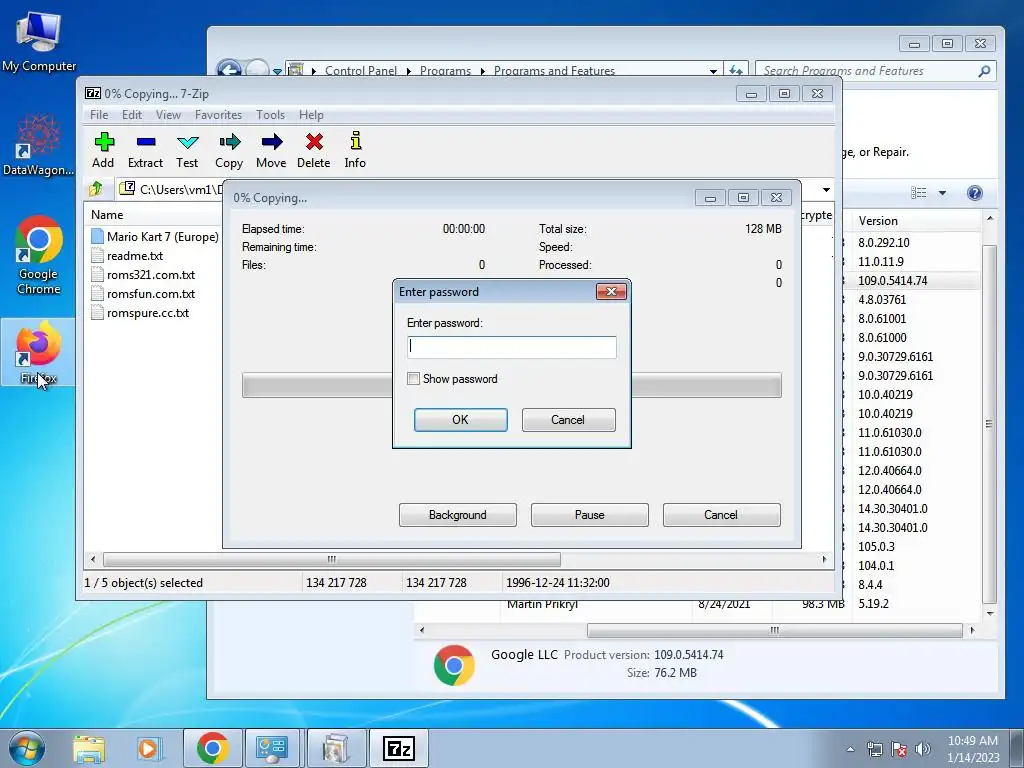
Task: Click the Action Center flag tray icon
Action: coord(899,749)
